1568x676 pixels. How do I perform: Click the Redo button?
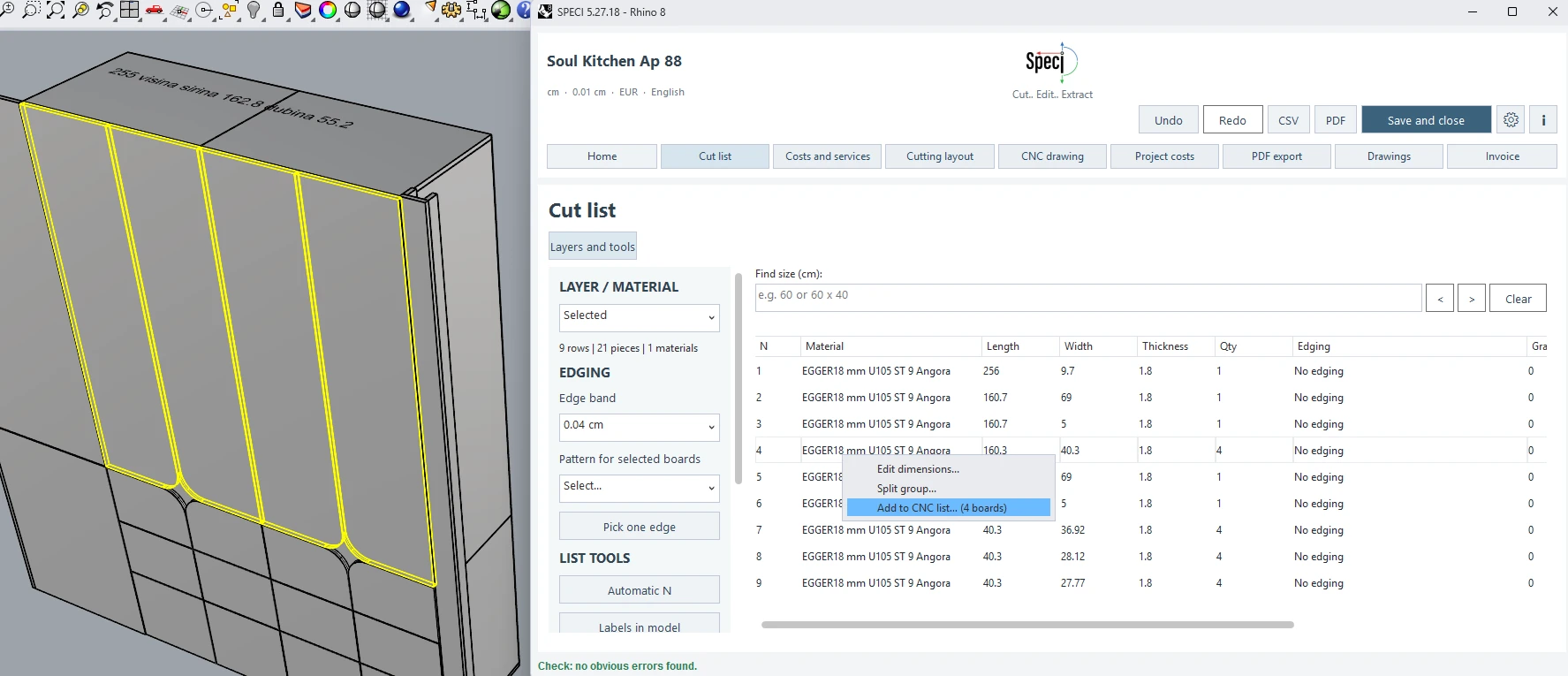click(1232, 120)
